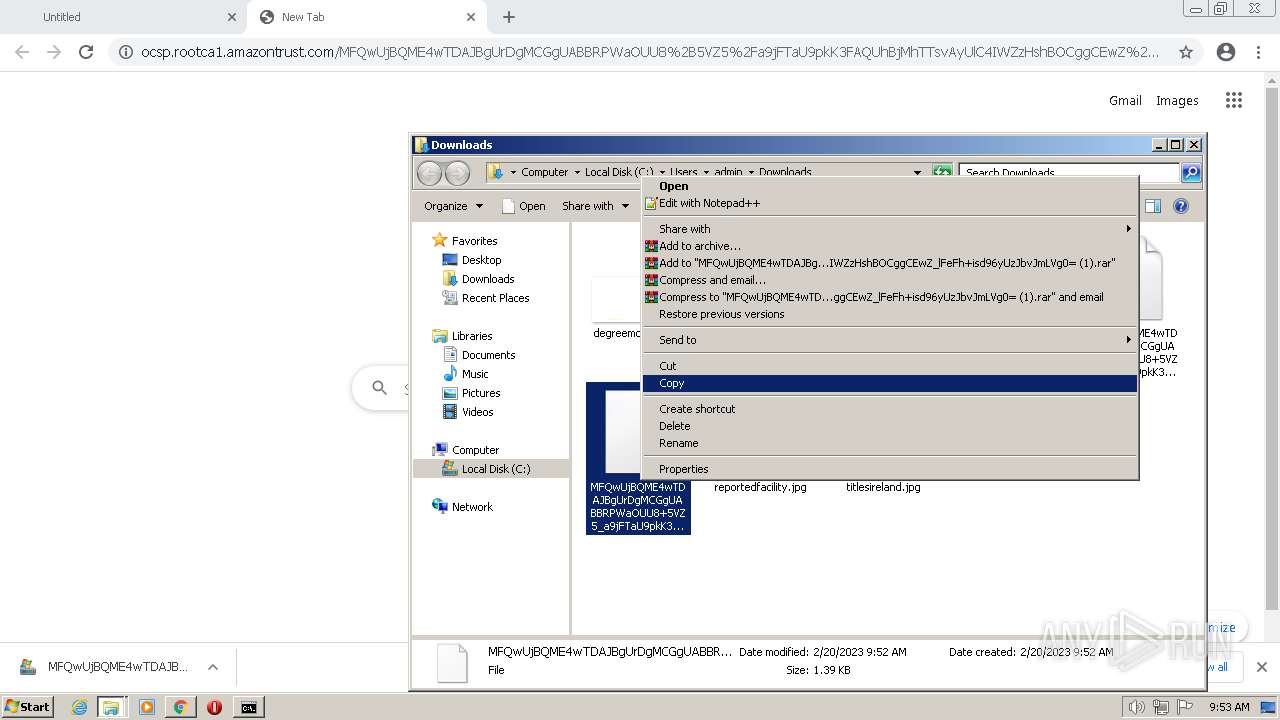Select Libraries in navigation pane
Image resolution: width=1280 pixels, height=720 pixels.
(x=462, y=336)
